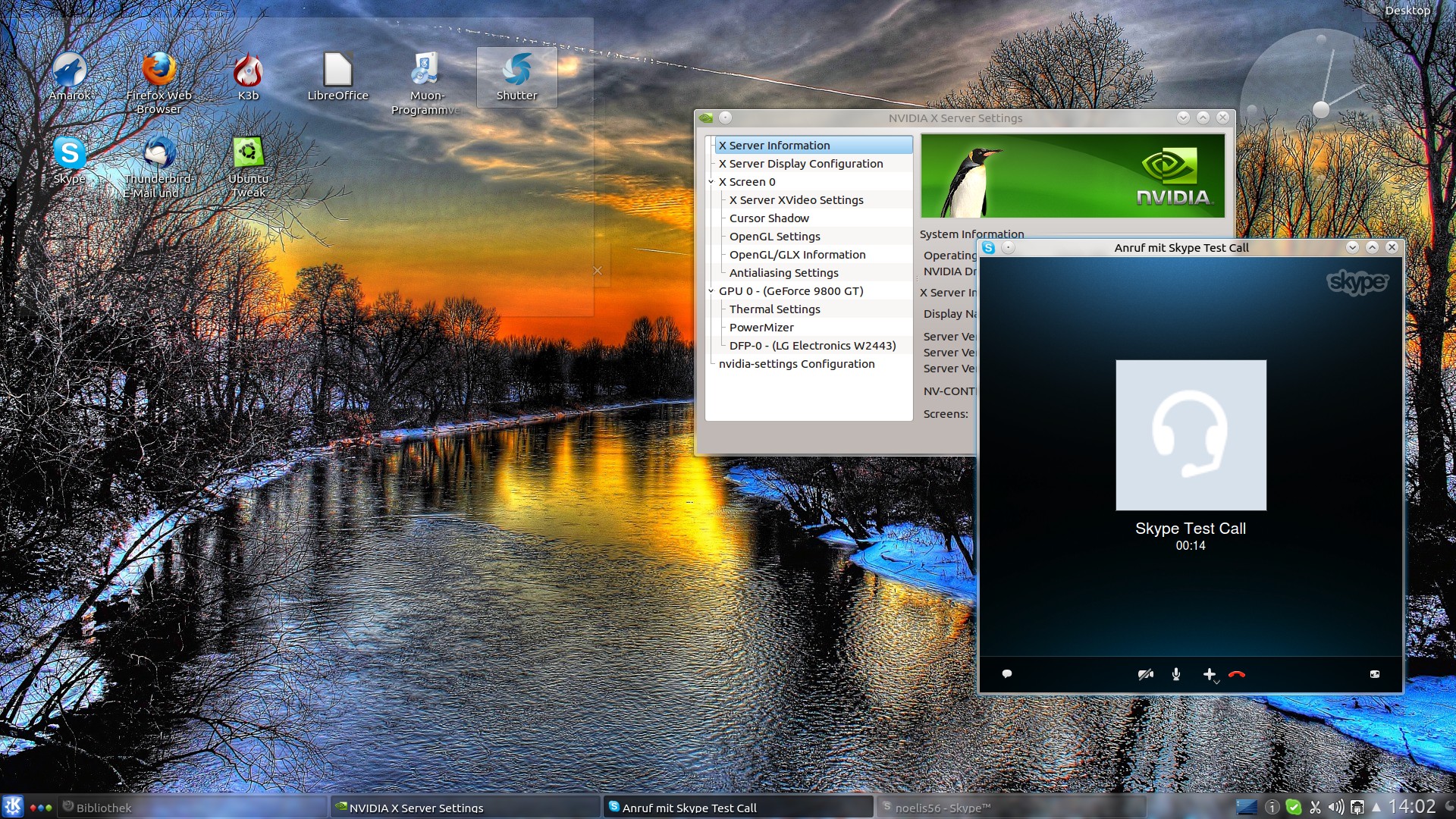
Task: Open the Ubuntu Tweak desktop icon
Action: point(248,166)
